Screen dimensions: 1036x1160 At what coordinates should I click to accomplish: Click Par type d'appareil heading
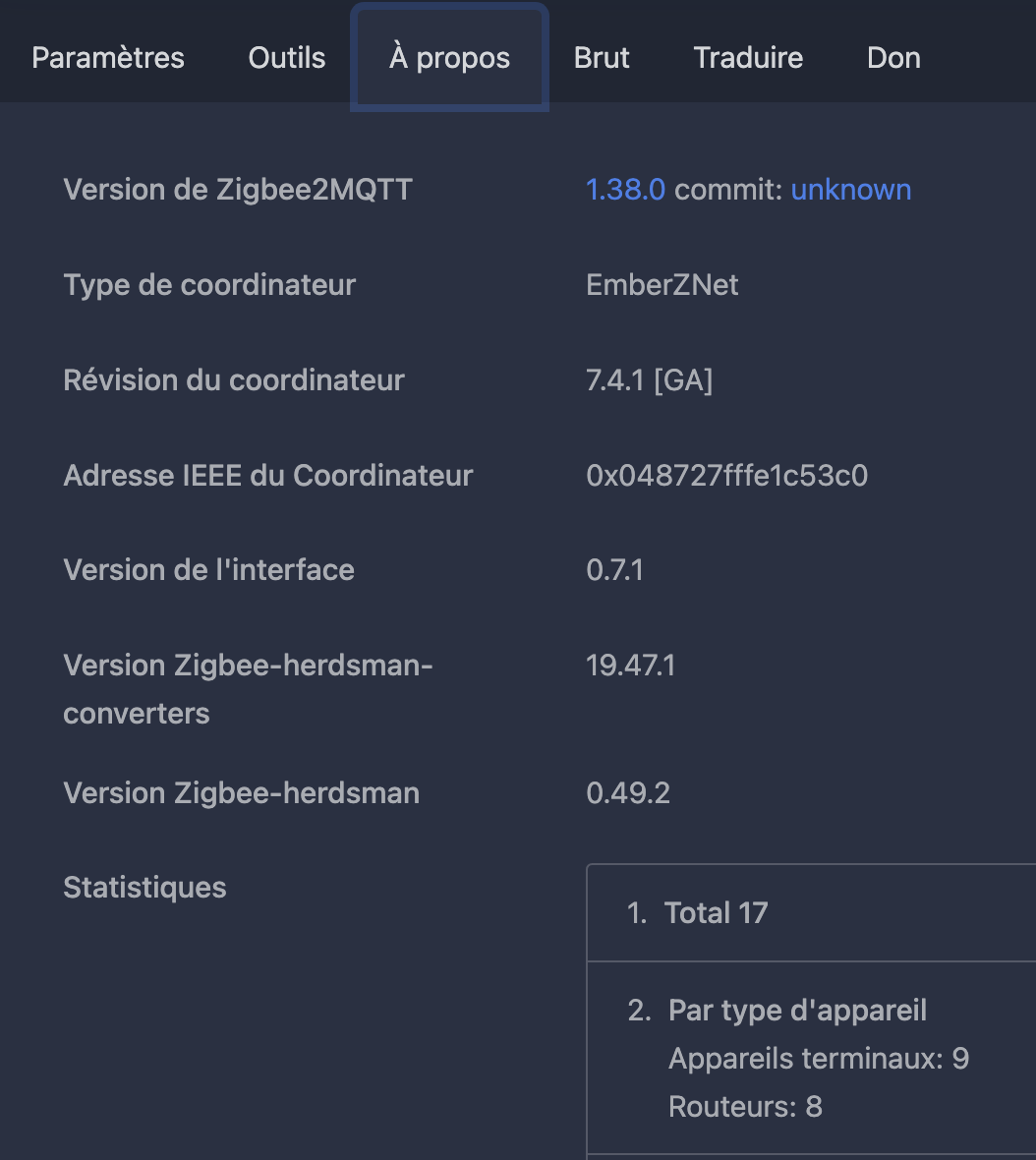point(797,1011)
